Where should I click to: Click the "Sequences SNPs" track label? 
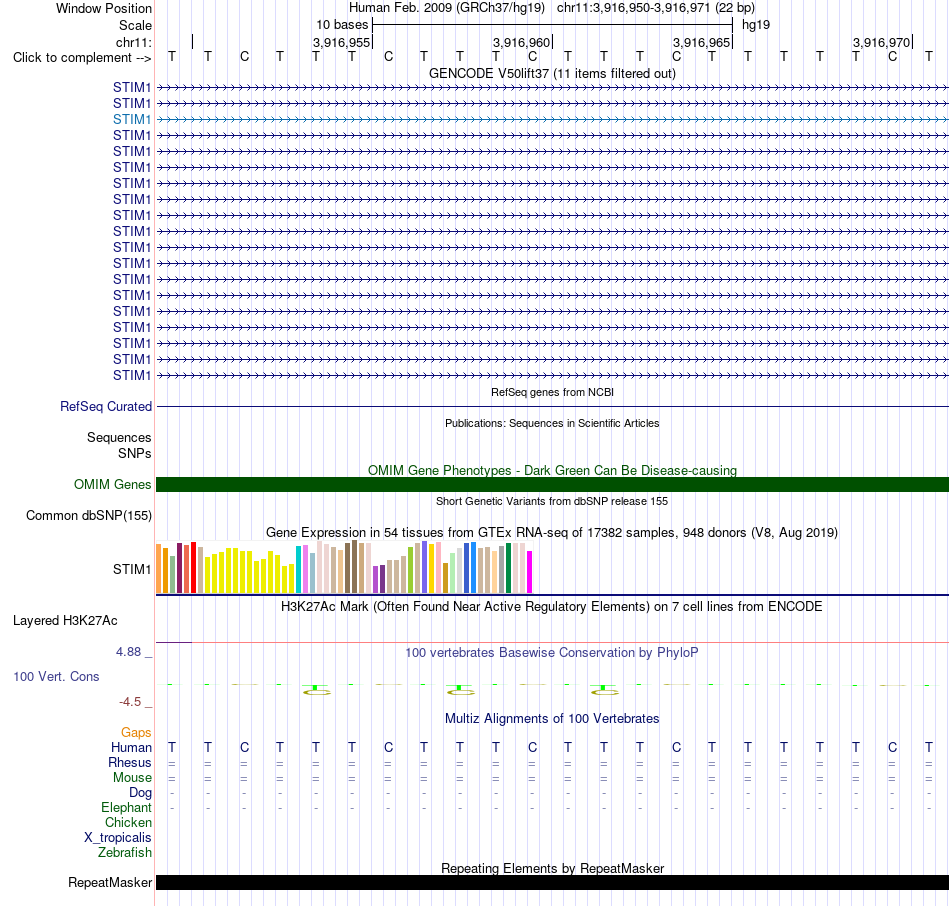click(x=119, y=445)
